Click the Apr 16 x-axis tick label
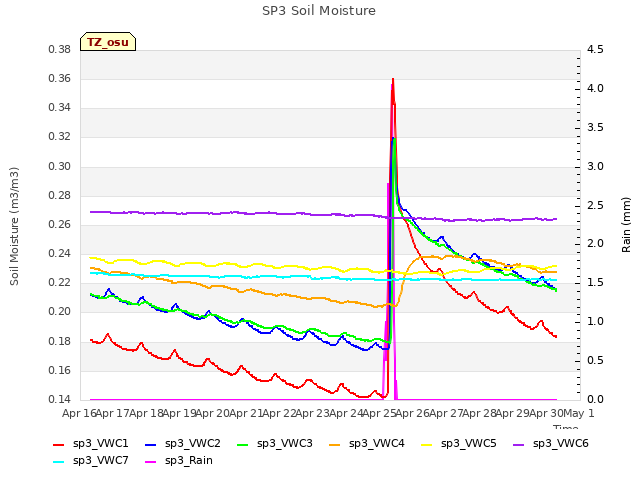The width and height of the screenshot is (640, 480). (x=79, y=413)
